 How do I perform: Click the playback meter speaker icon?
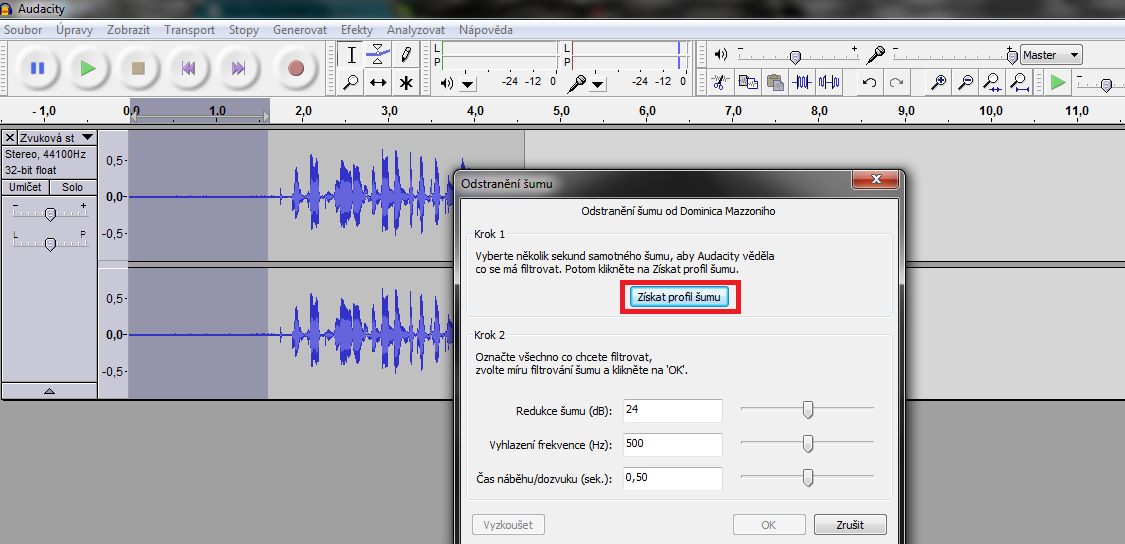click(447, 83)
